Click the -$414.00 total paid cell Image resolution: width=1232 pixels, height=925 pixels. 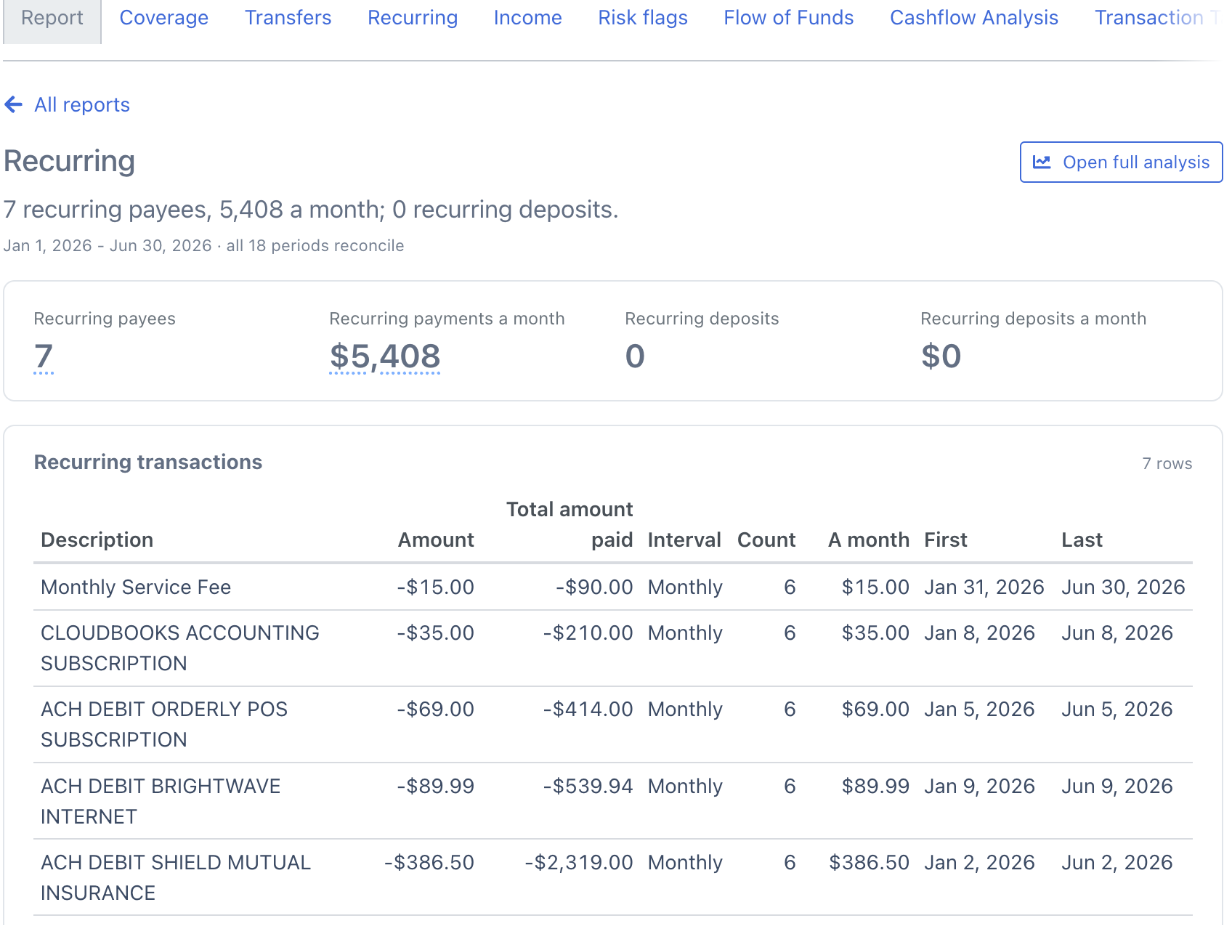(x=588, y=709)
